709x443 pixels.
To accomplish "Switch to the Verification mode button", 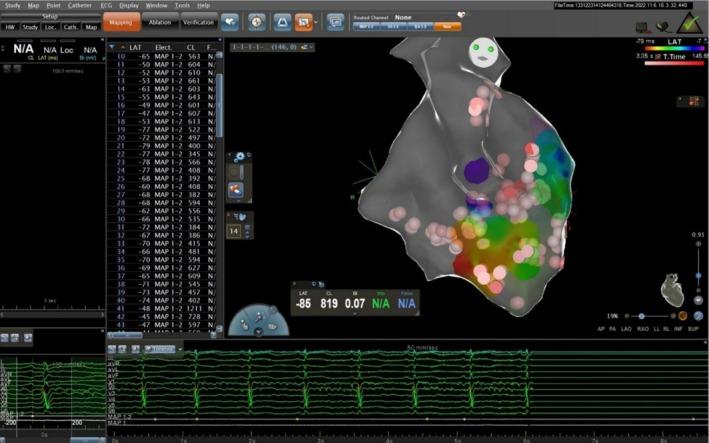I will [x=198, y=20].
